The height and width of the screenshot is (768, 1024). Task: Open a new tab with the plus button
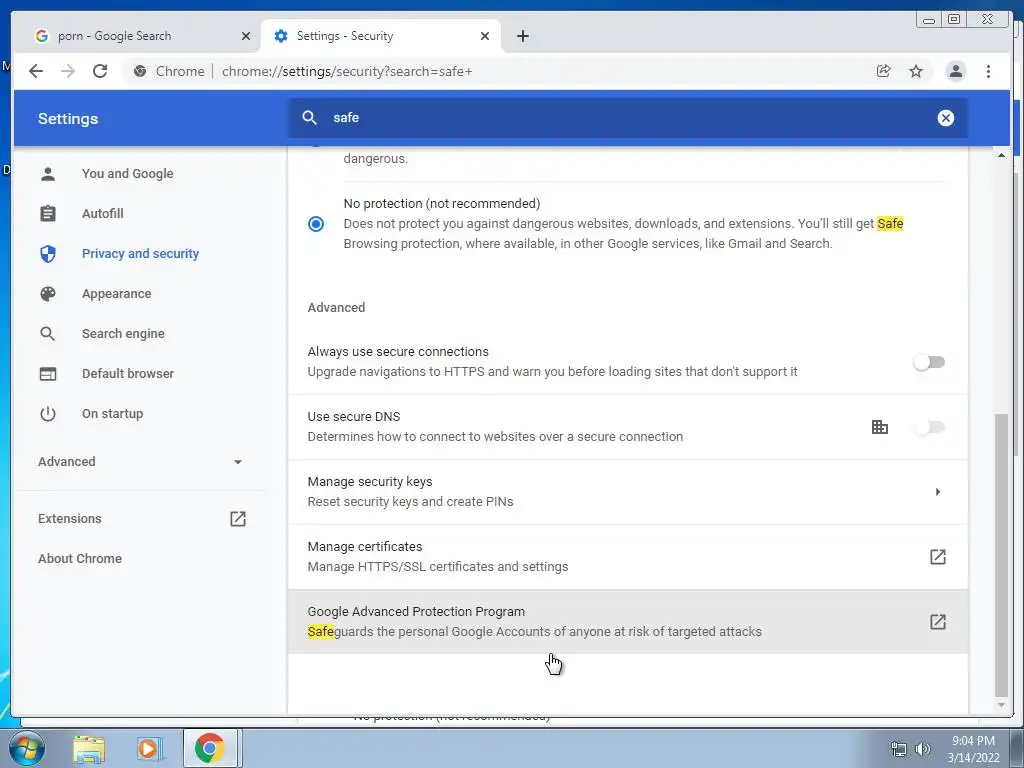tap(522, 36)
